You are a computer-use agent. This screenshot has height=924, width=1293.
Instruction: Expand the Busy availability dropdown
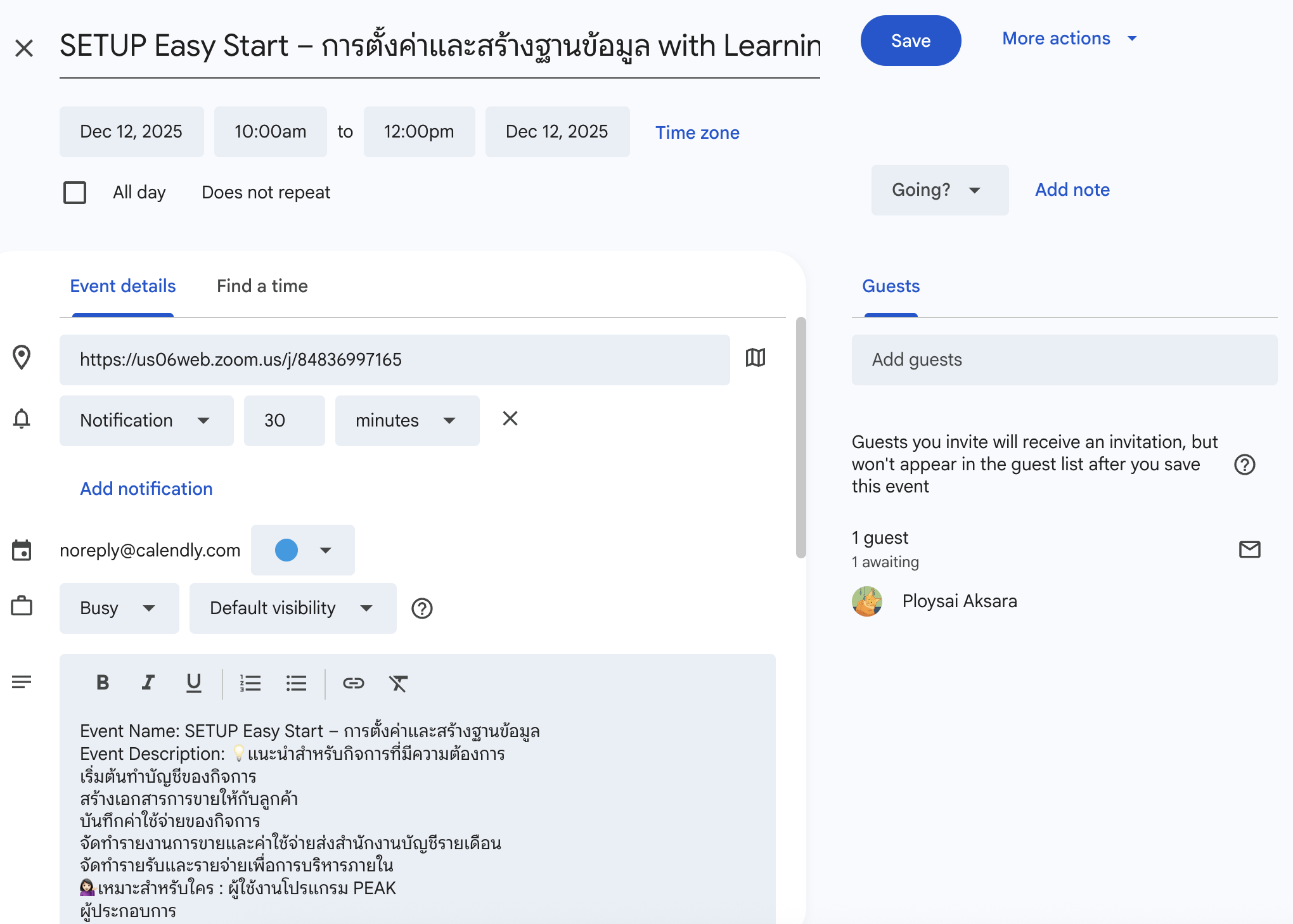tap(119, 608)
